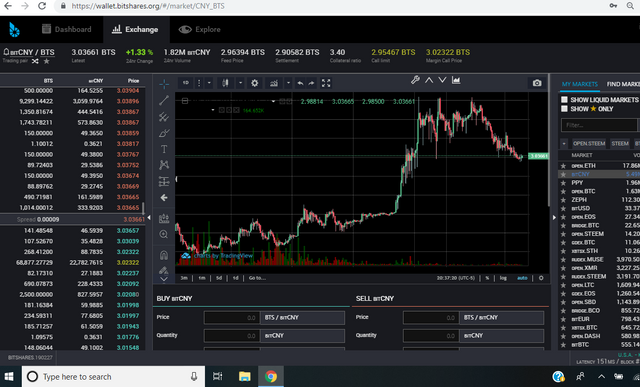Viewport: 640px width, 387px height.
Task: Enable Show Liquid Markets checkbox
Action: coord(564,100)
